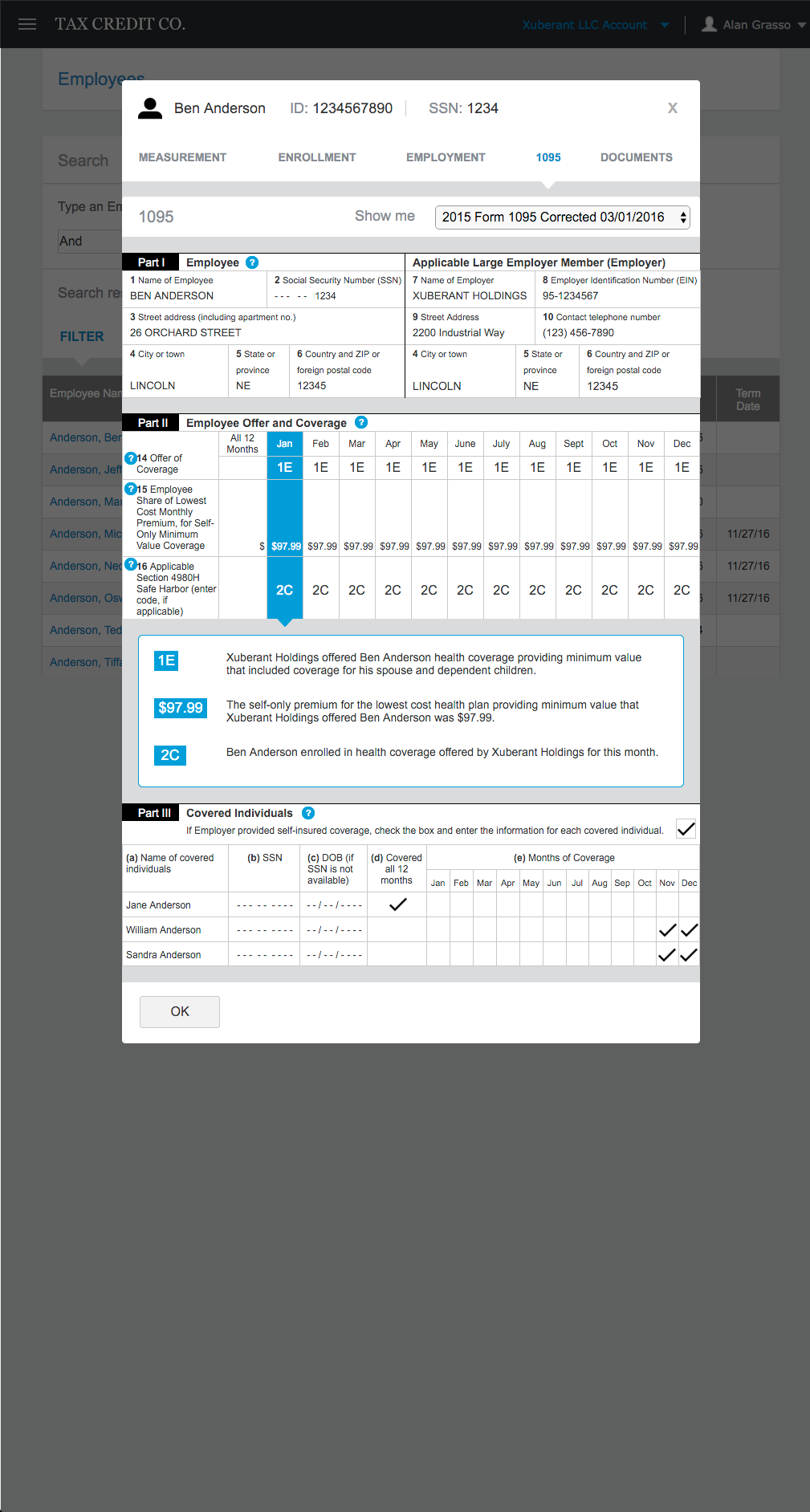Click the All 12 Months column header
Image resolution: width=810 pixels, height=1512 pixels.
point(242,444)
